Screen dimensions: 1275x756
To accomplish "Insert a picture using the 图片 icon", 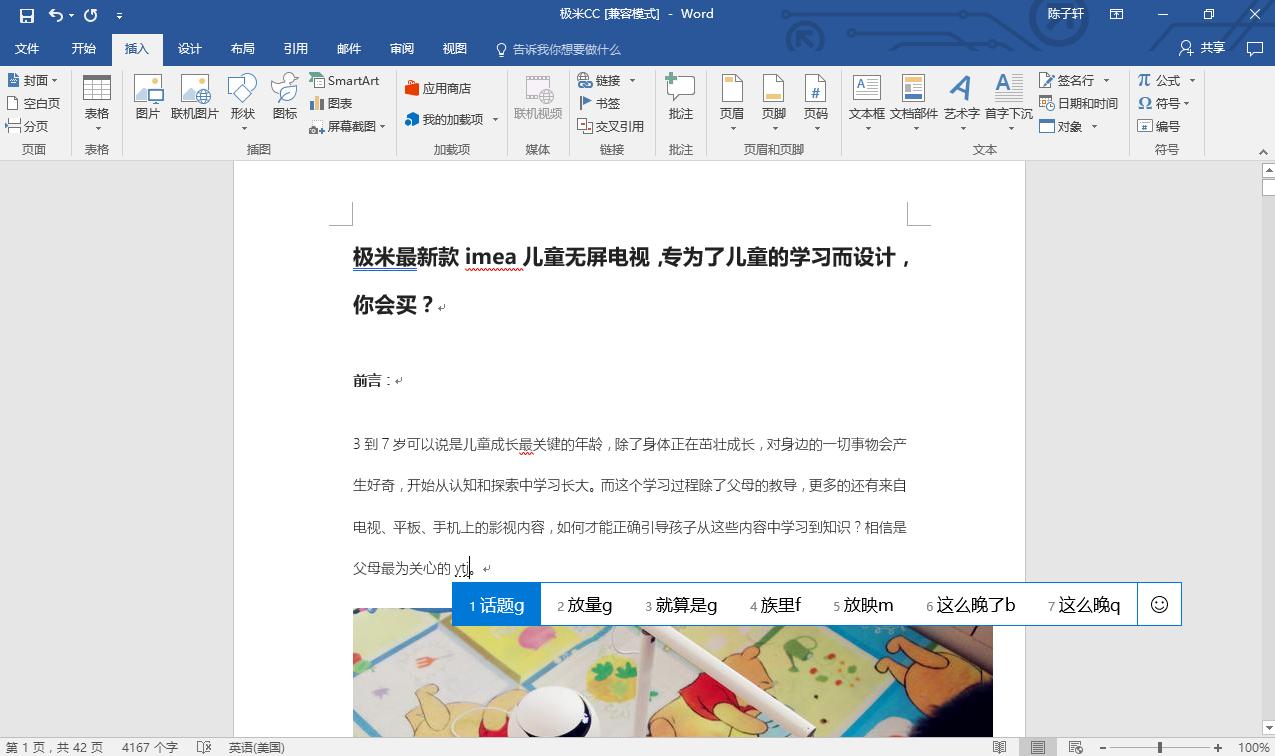I will (x=147, y=97).
